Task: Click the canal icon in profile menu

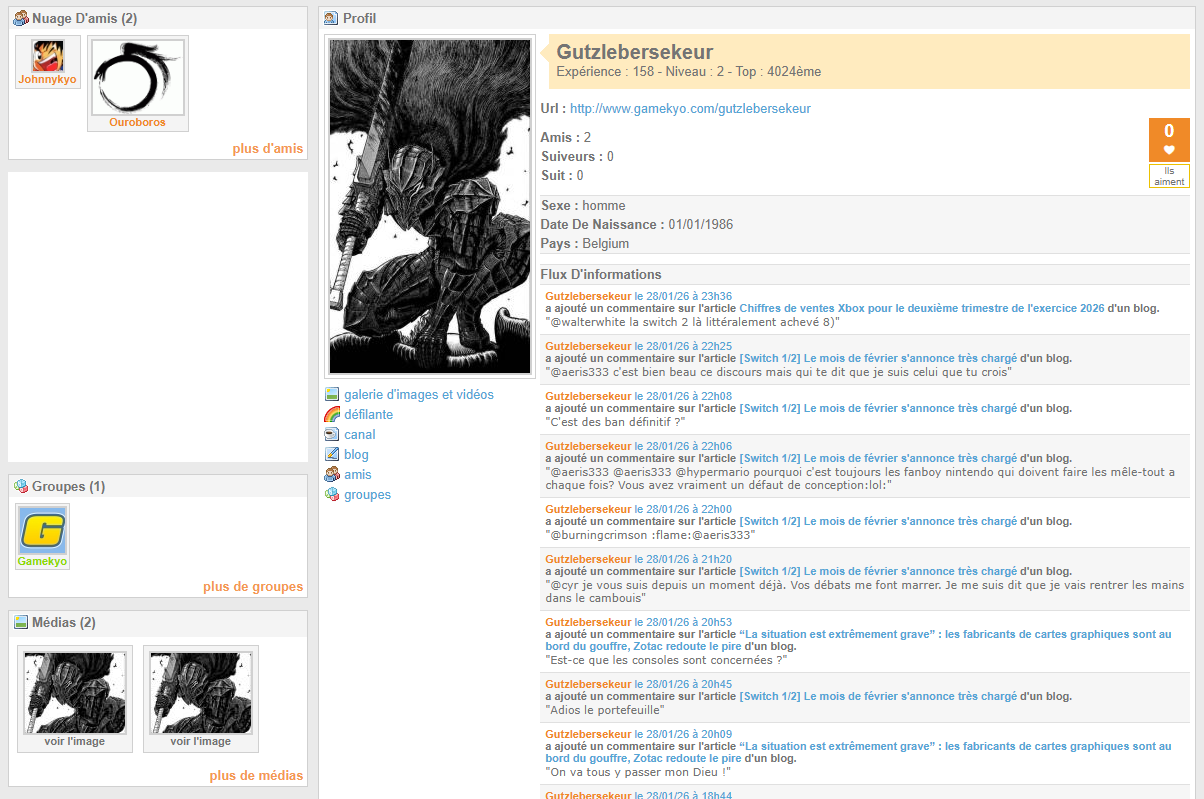Action: coord(332,435)
